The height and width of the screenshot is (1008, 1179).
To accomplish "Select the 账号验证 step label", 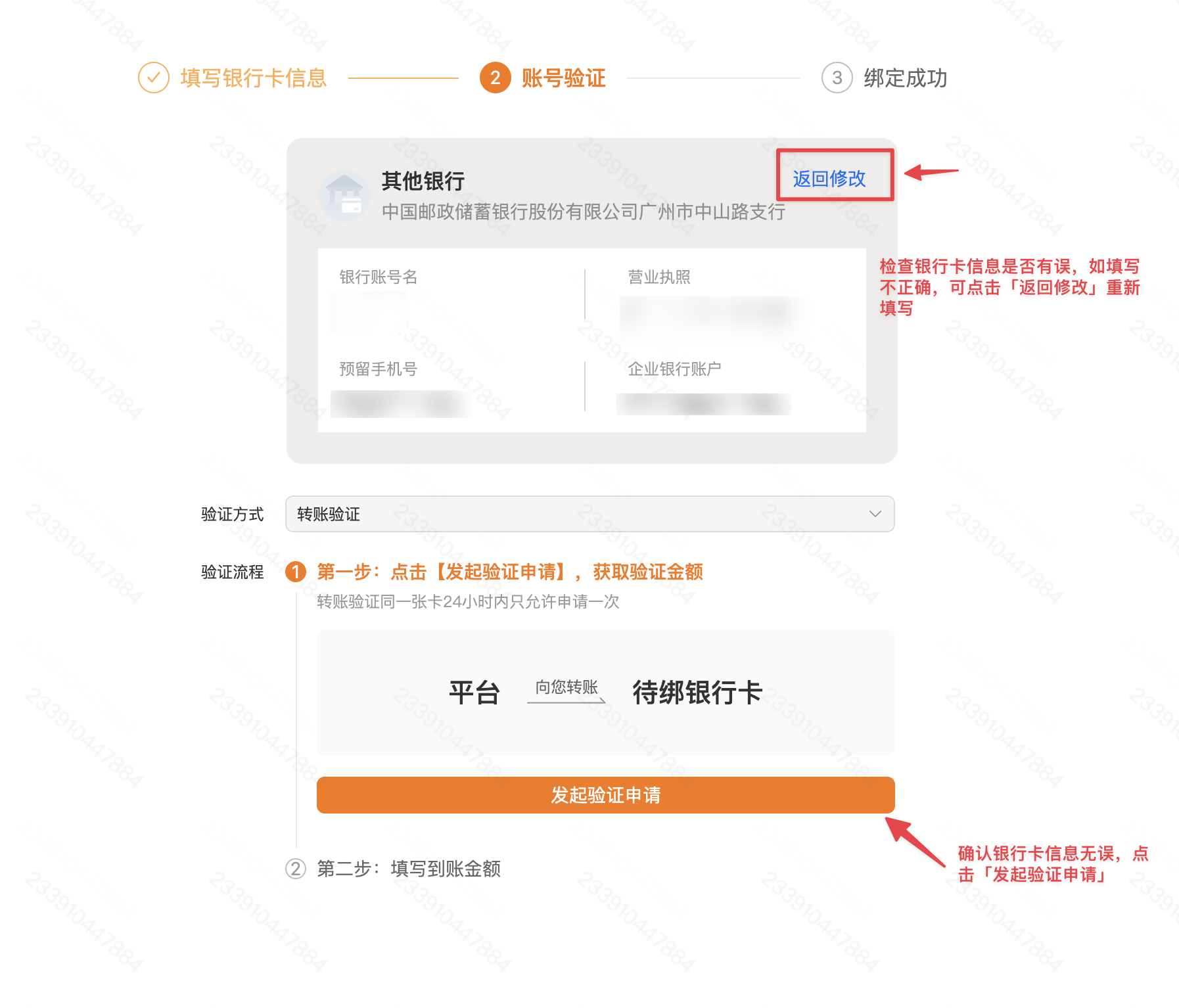I will click(x=563, y=78).
